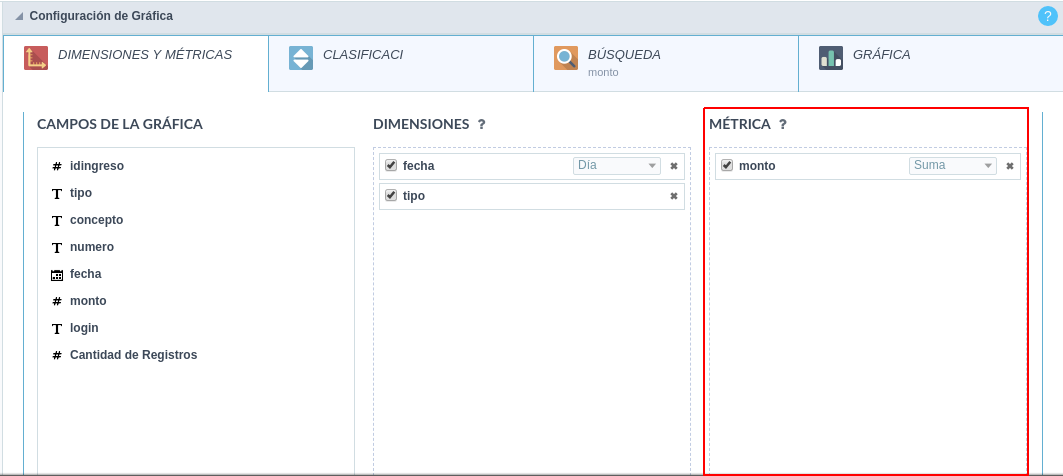
Task: Click the blue help icon top-right
Action: coord(1048,16)
